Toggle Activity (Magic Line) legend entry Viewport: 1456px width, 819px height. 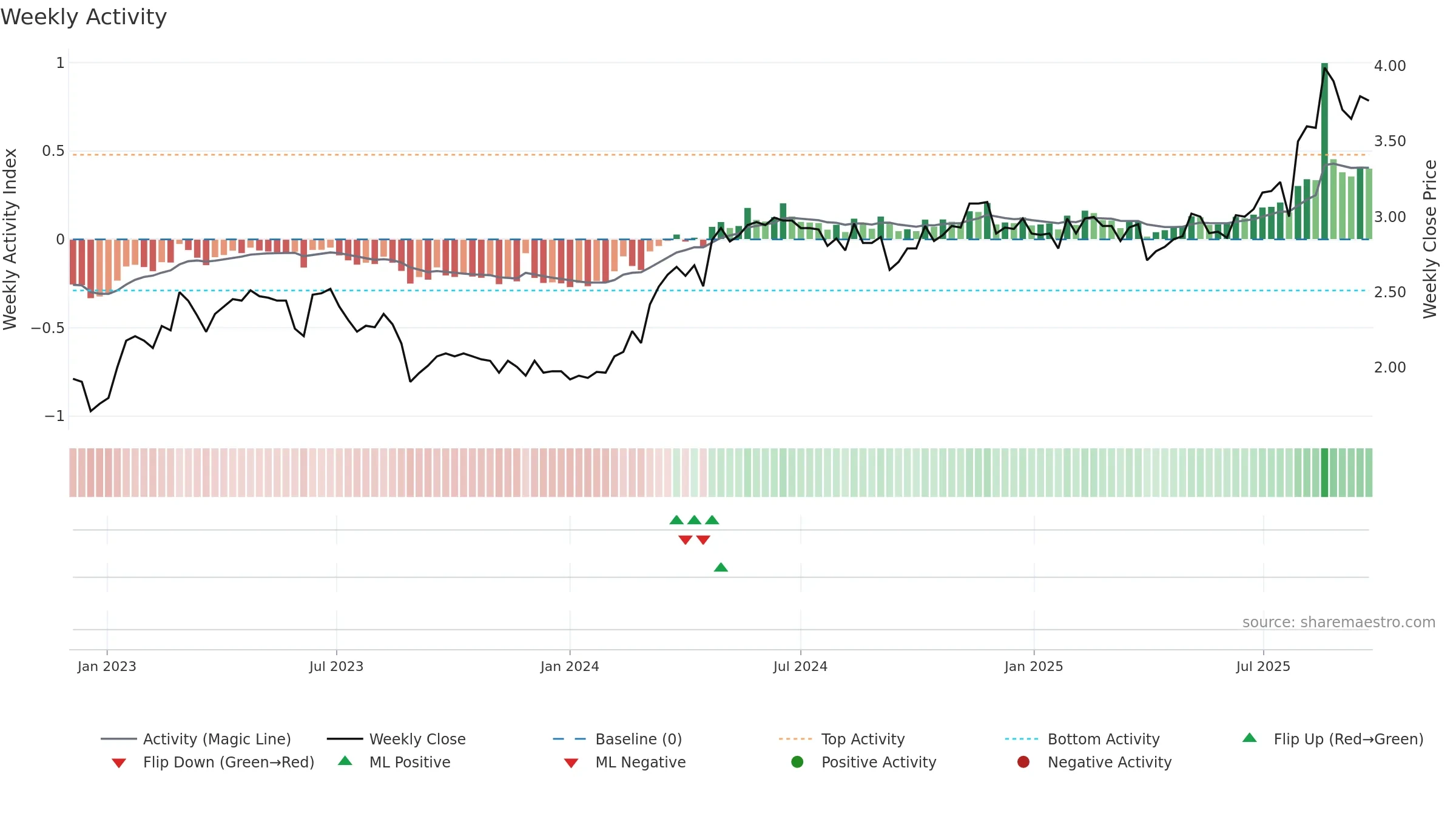point(196,739)
